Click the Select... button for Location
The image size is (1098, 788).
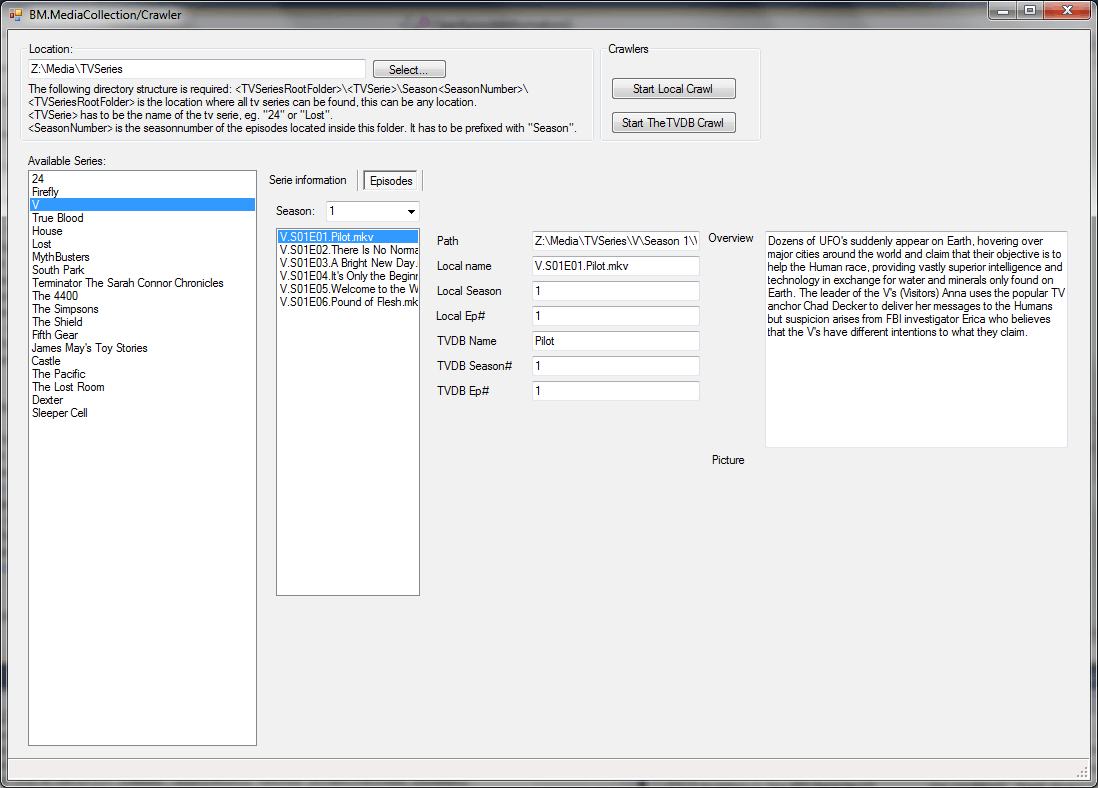[x=409, y=69]
